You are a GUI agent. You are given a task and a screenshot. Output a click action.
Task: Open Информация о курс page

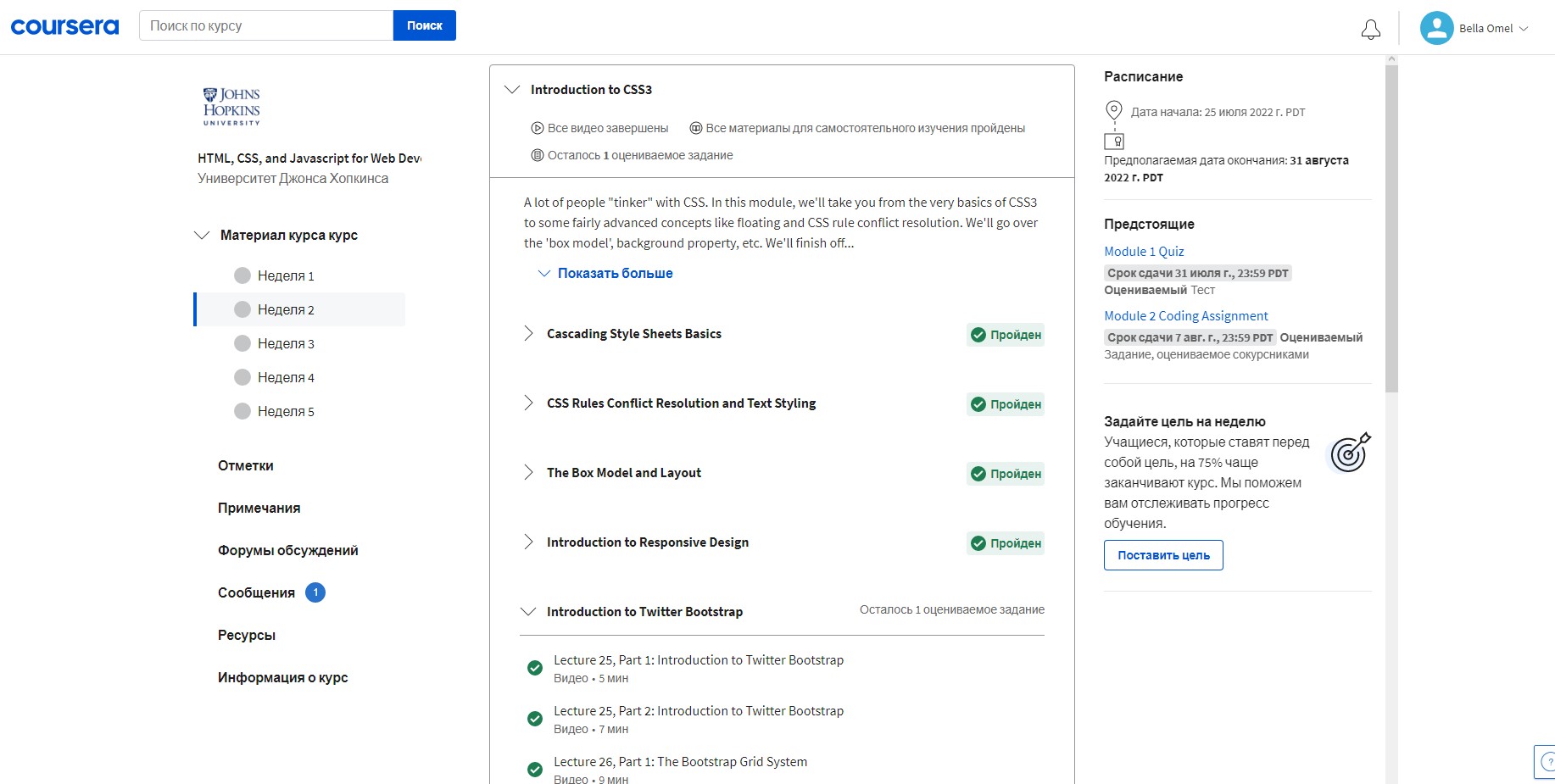click(283, 677)
